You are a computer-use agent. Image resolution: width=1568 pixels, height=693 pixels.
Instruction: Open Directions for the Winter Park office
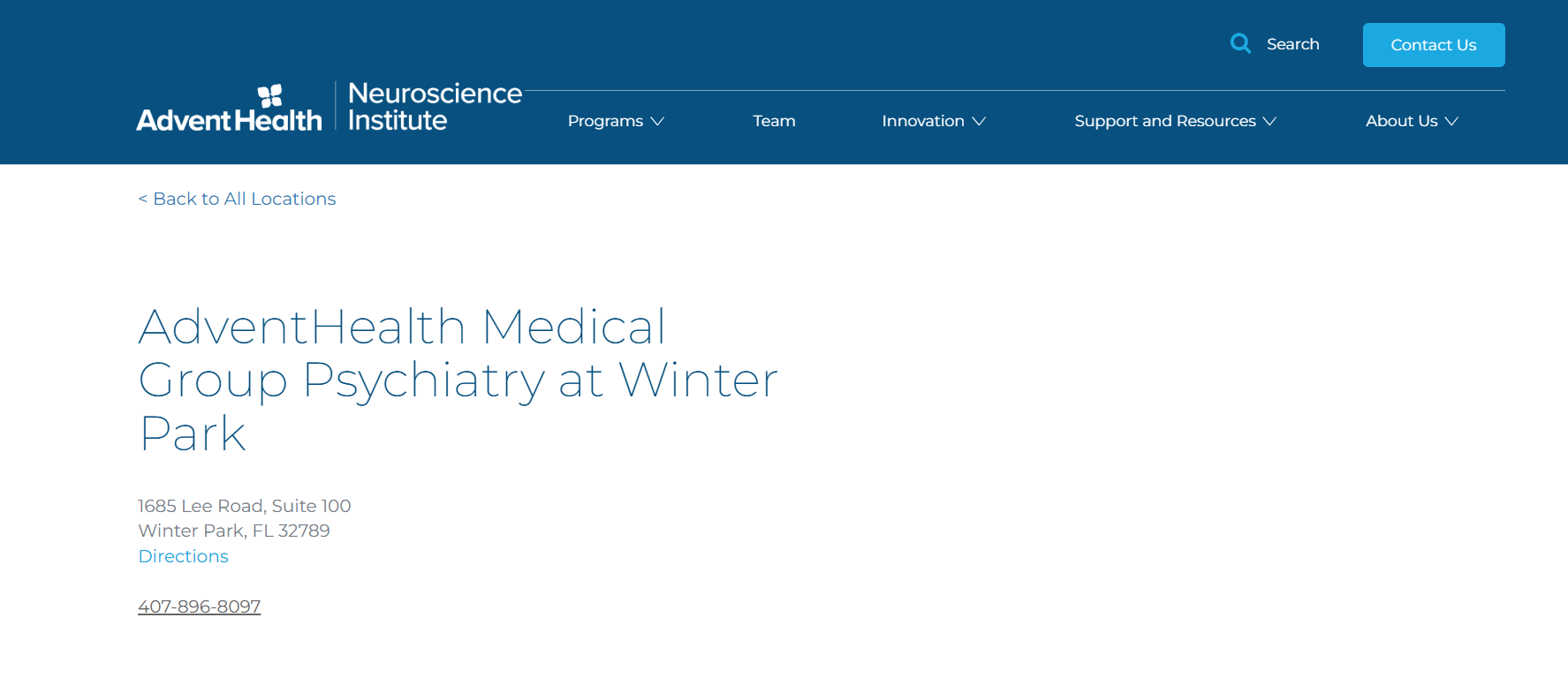[x=183, y=556]
